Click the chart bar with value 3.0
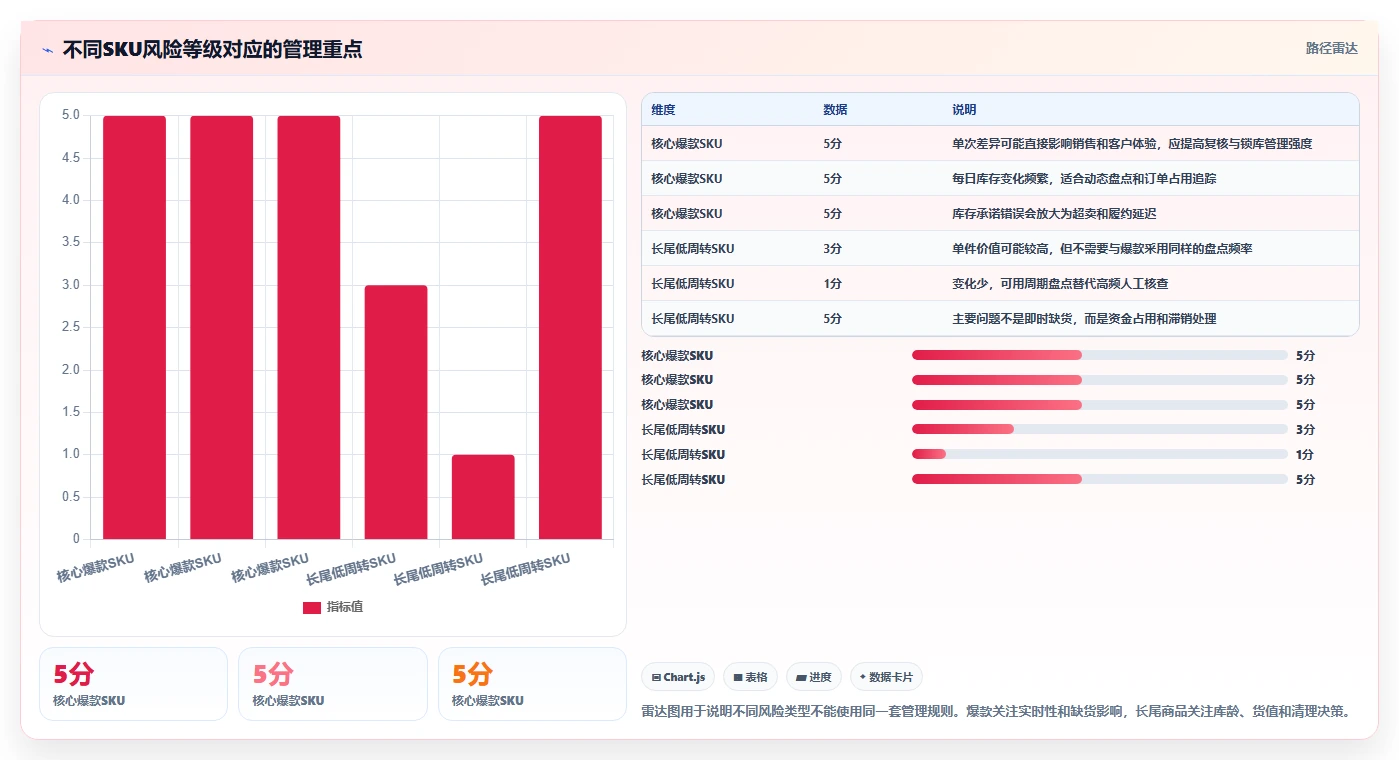Viewport: 1399px width, 760px height. click(x=396, y=412)
